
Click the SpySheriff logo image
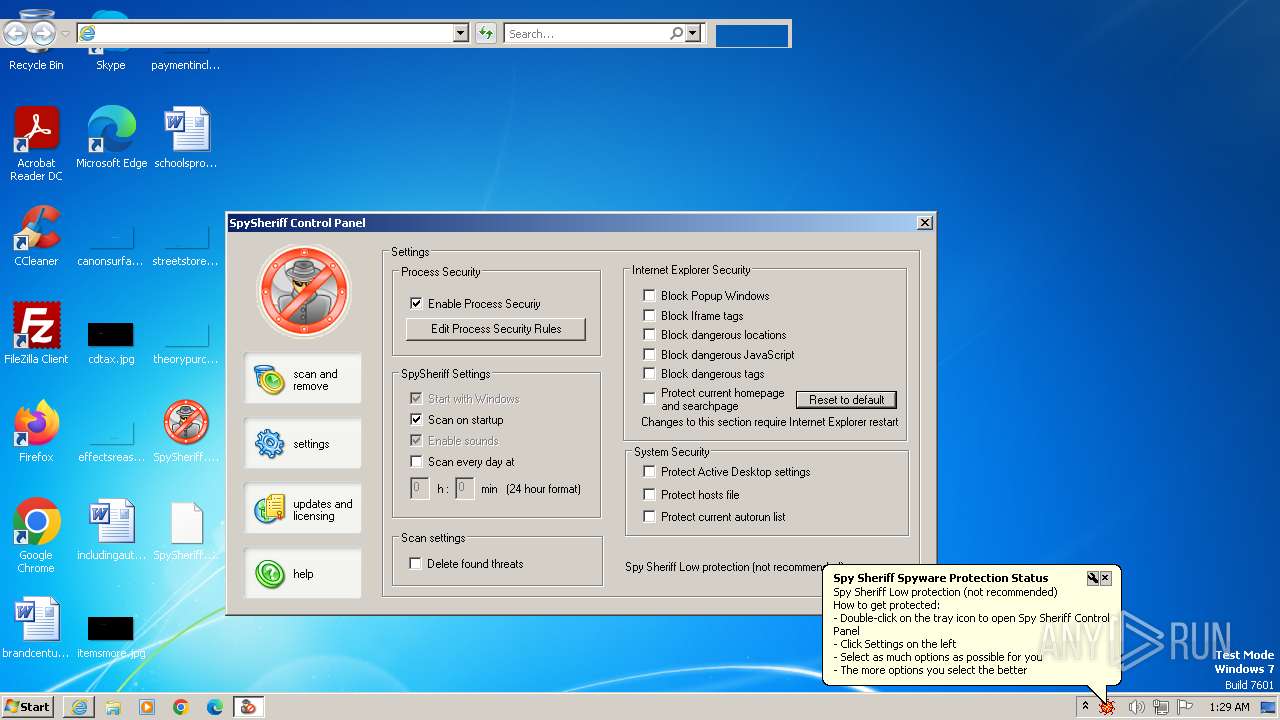pyautogui.click(x=304, y=292)
